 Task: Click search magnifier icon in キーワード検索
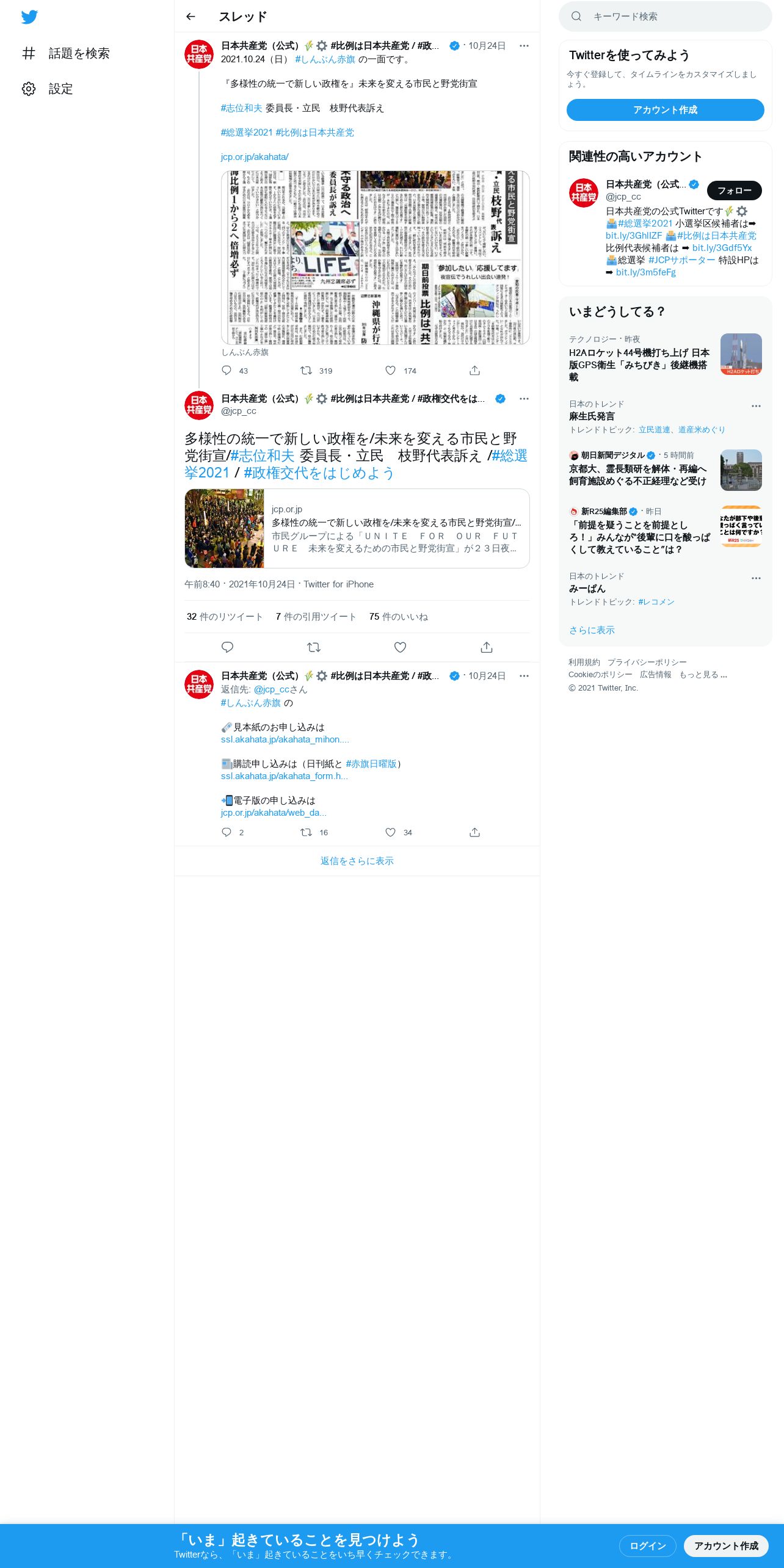pyautogui.click(x=576, y=16)
